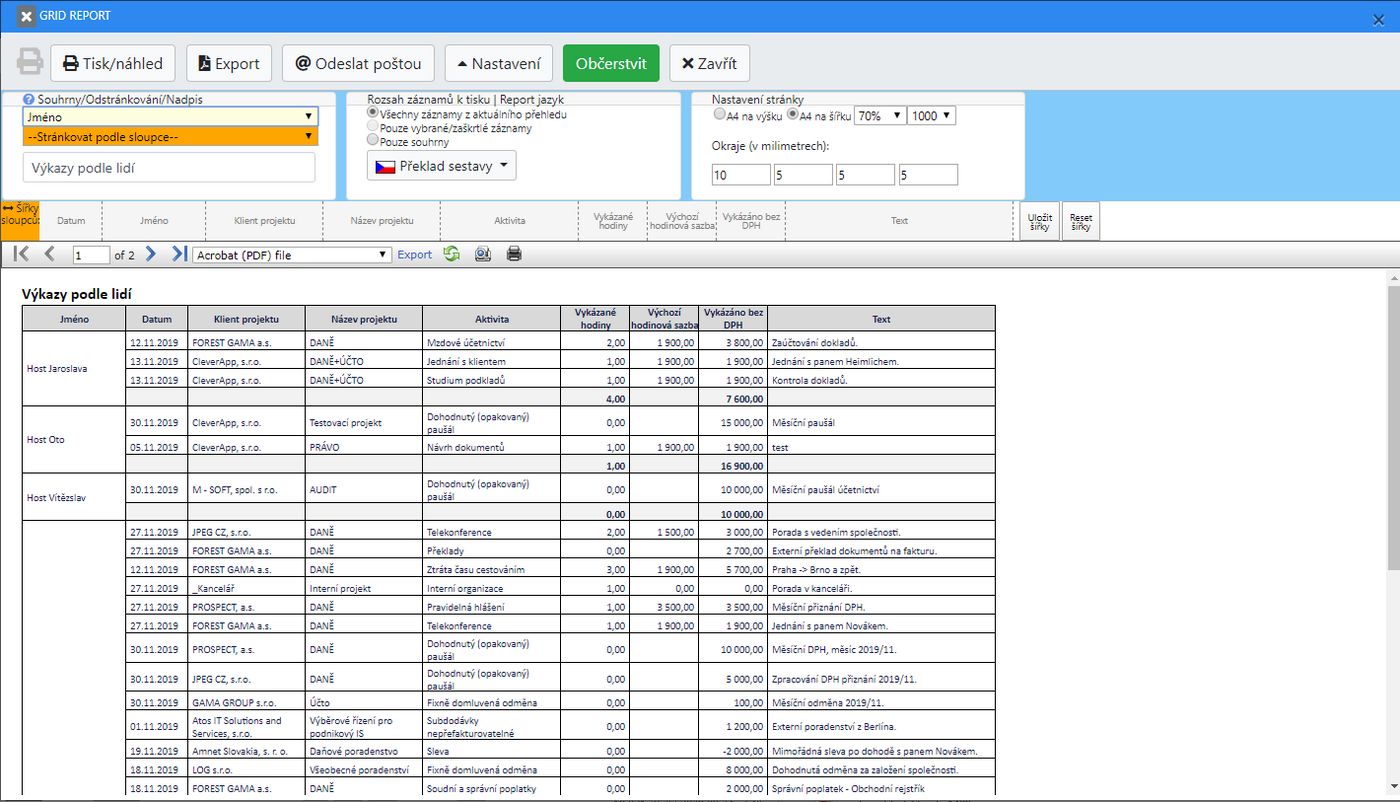The image size is (1400, 802).
Task: Click 'Soudní a správní poplatky' activity cell
Action: tap(491, 788)
